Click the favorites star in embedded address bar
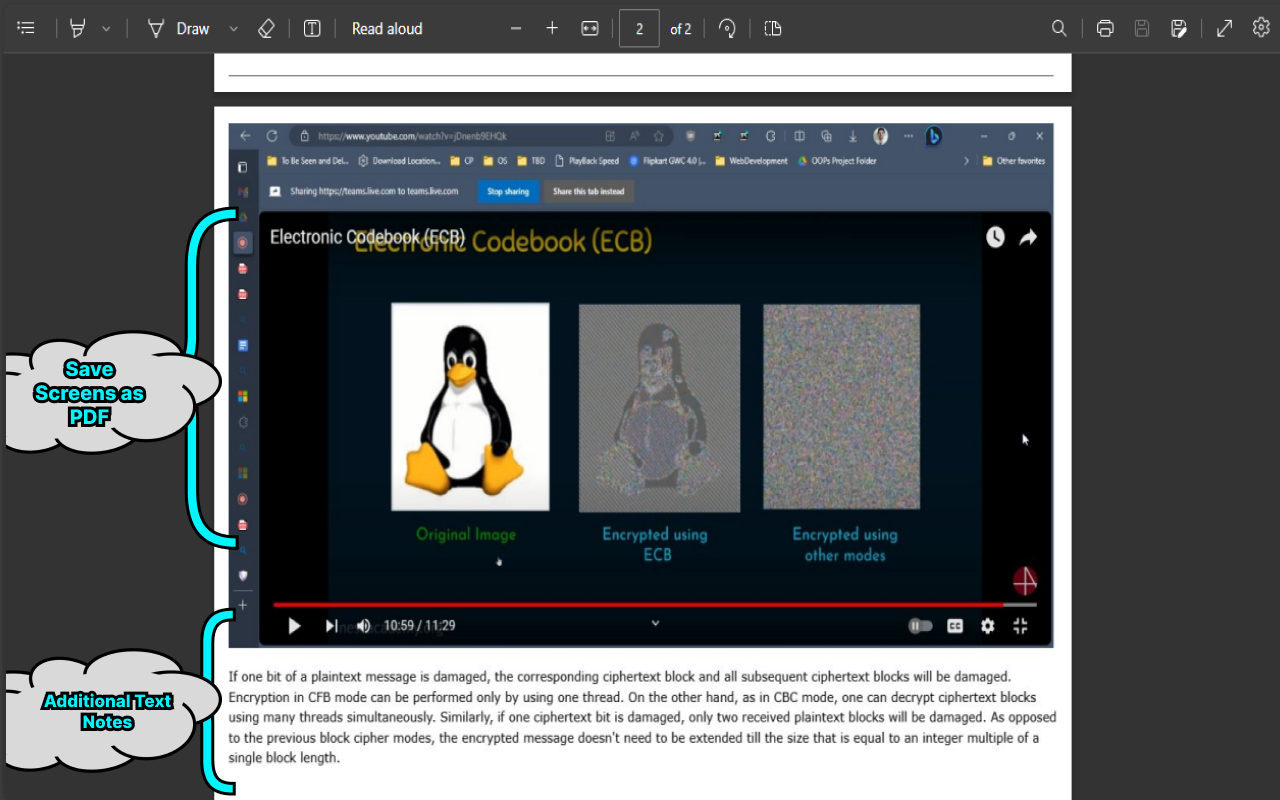 click(x=659, y=136)
